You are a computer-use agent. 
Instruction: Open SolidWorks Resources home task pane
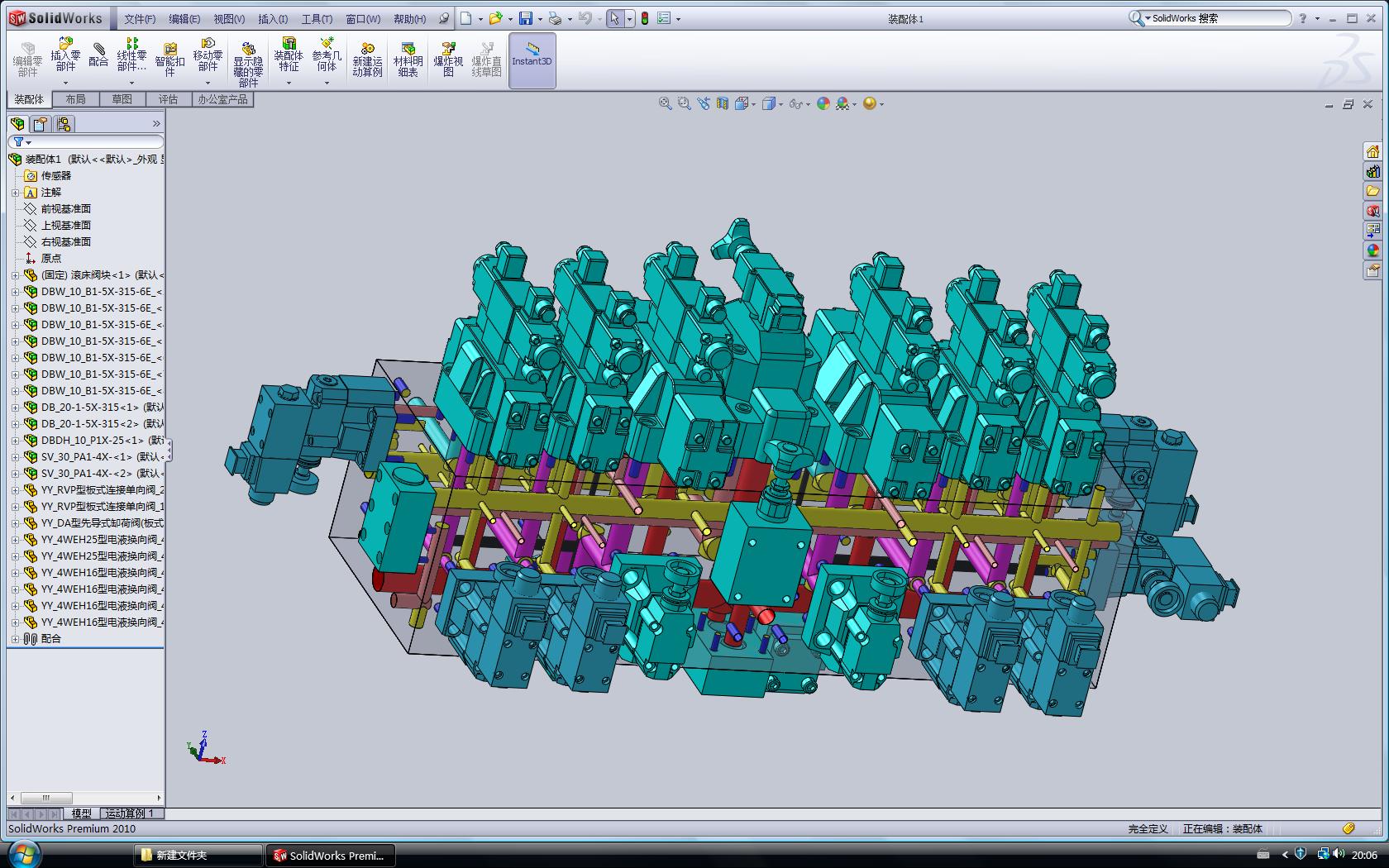[x=1372, y=151]
